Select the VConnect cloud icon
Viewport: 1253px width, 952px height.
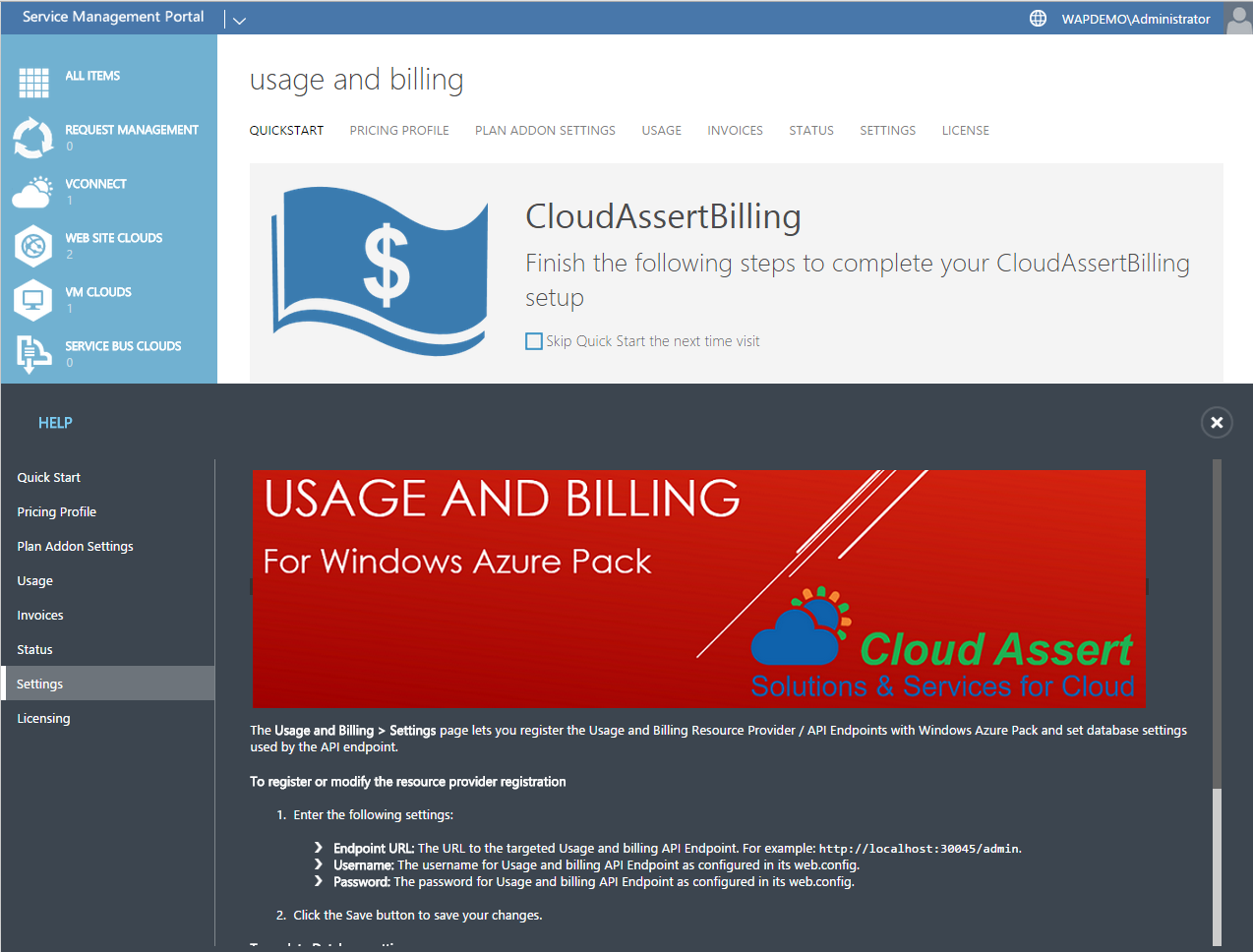click(x=32, y=191)
